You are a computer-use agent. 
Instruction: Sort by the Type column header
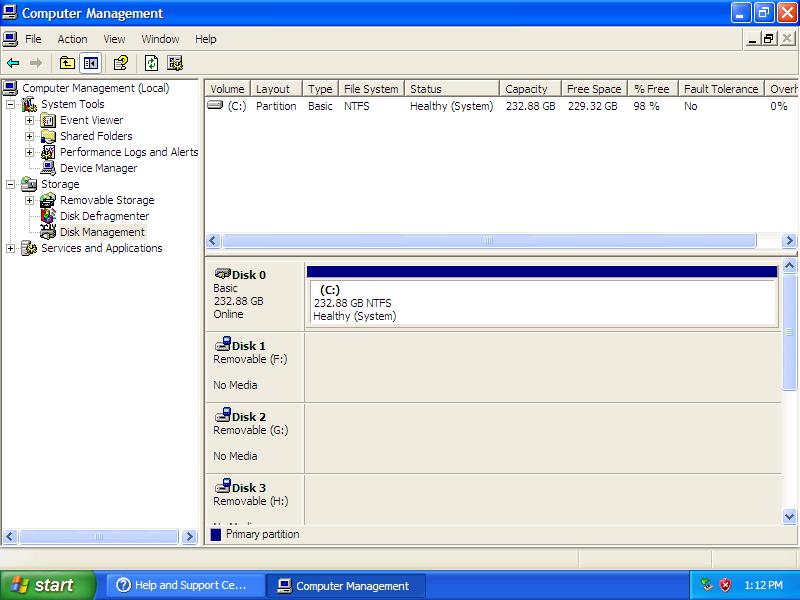coord(320,89)
